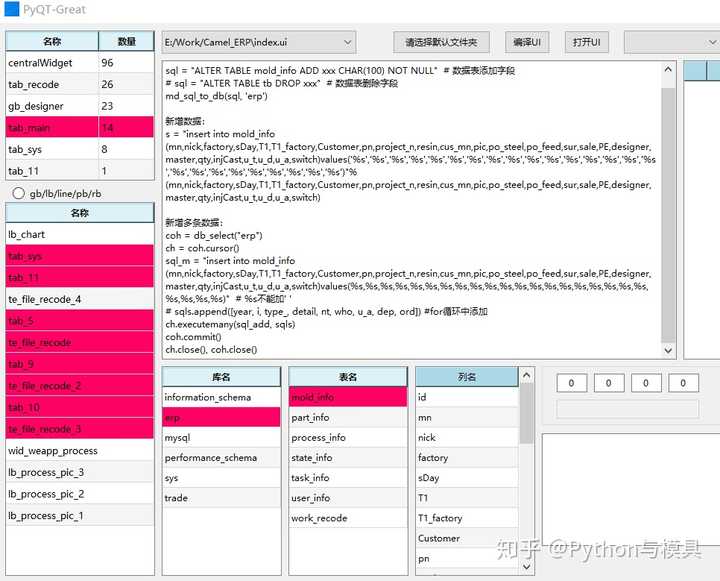This screenshot has width=720, height=581.
Task: Select highlighted tab_9 in the name list
Action: (80, 364)
